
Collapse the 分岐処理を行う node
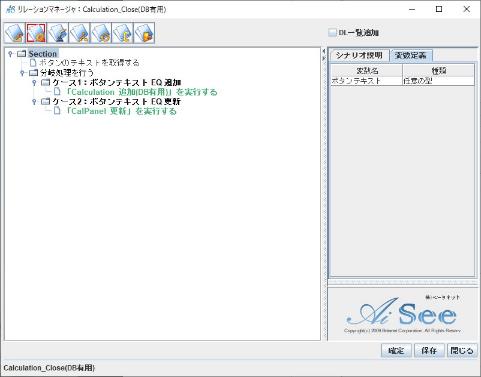click(22, 72)
